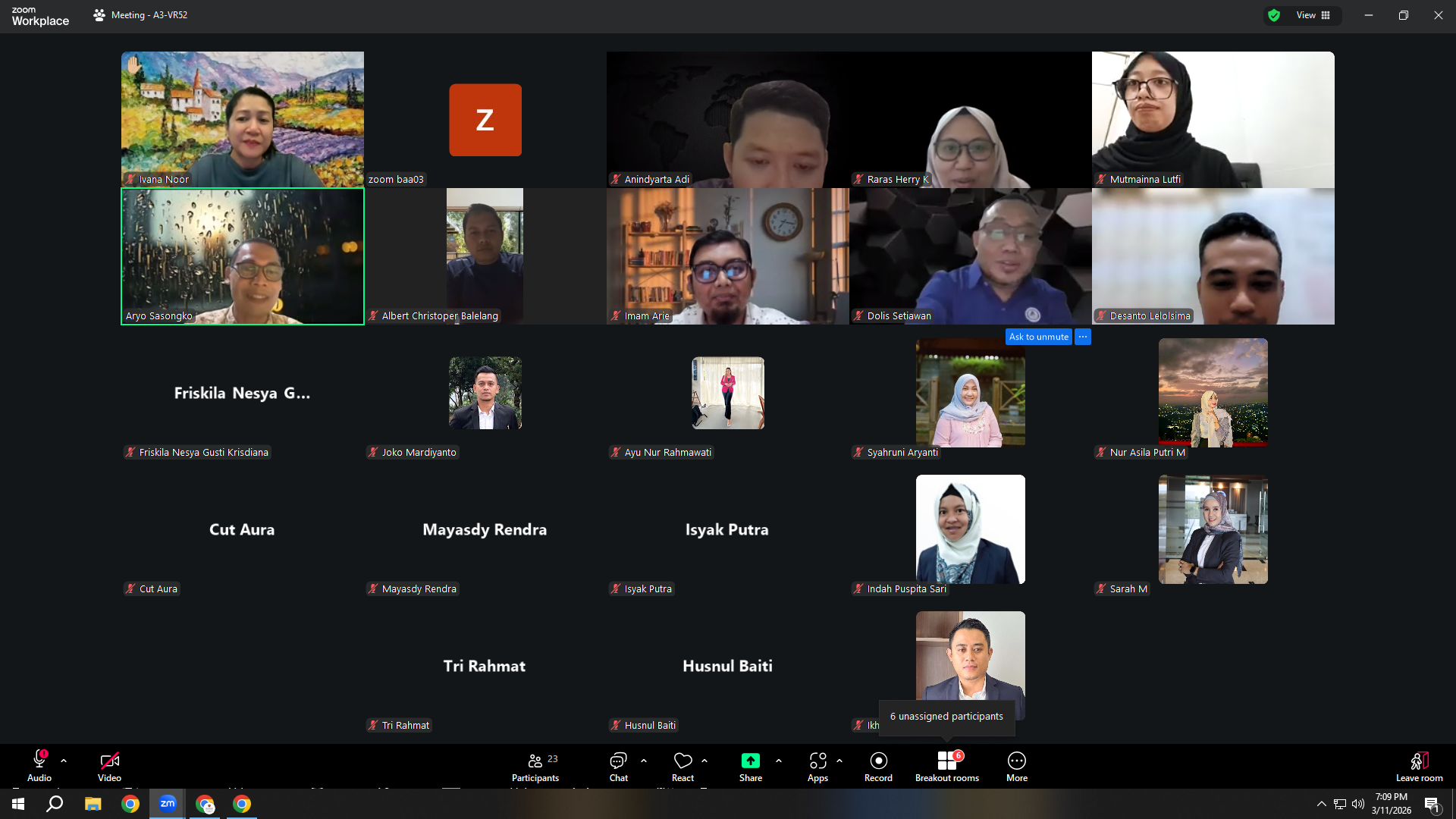Click the Friskila Nesya G... name tile
This screenshot has width=1456, height=819.
pos(243,393)
